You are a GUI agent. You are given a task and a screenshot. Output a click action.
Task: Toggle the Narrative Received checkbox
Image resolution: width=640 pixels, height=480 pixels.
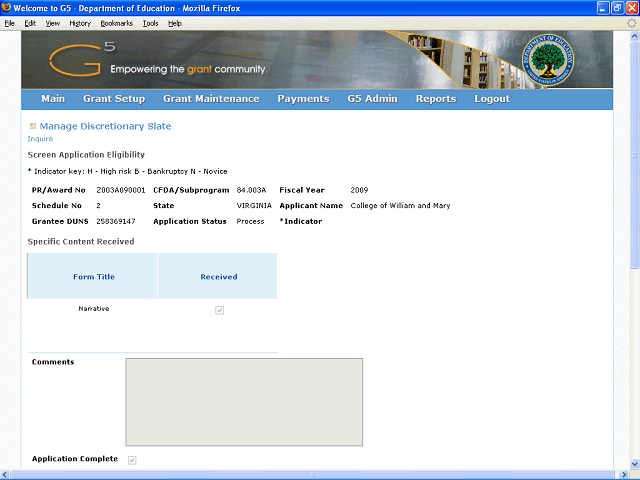pos(220,310)
